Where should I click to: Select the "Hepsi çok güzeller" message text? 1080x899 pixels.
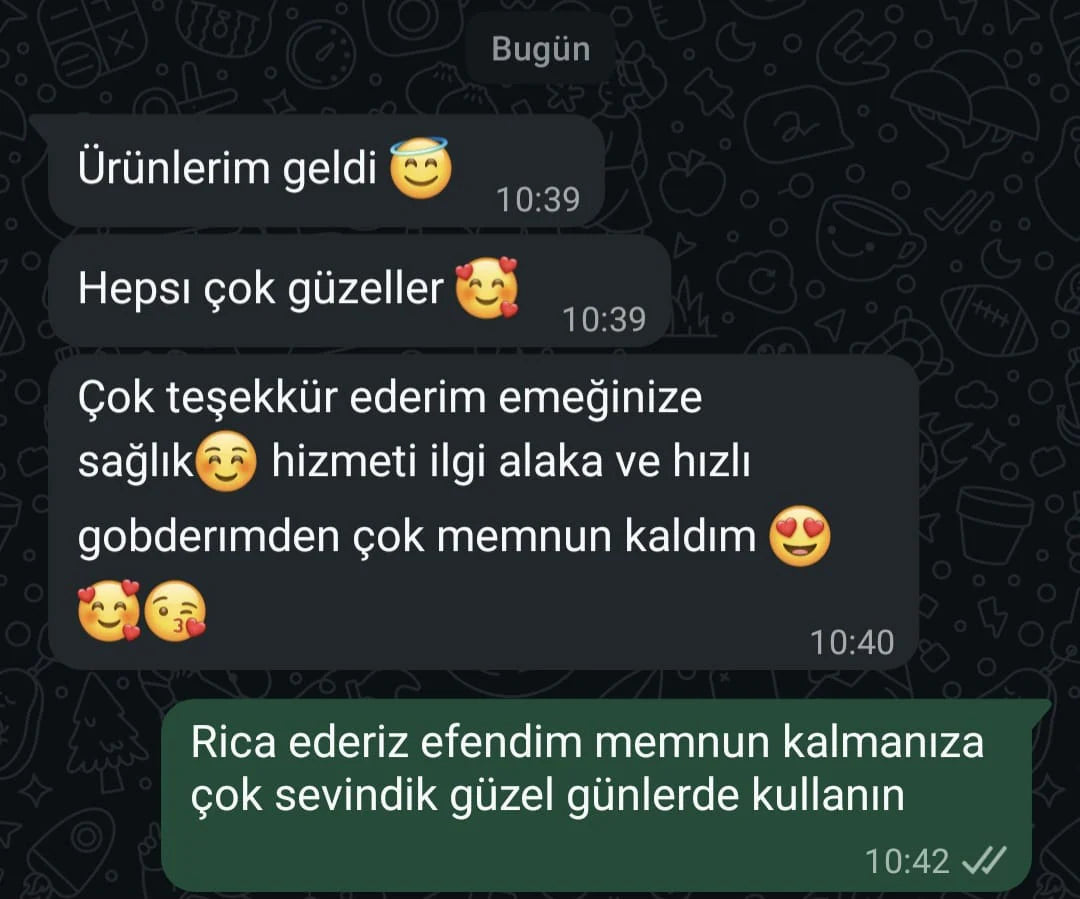pos(261,288)
